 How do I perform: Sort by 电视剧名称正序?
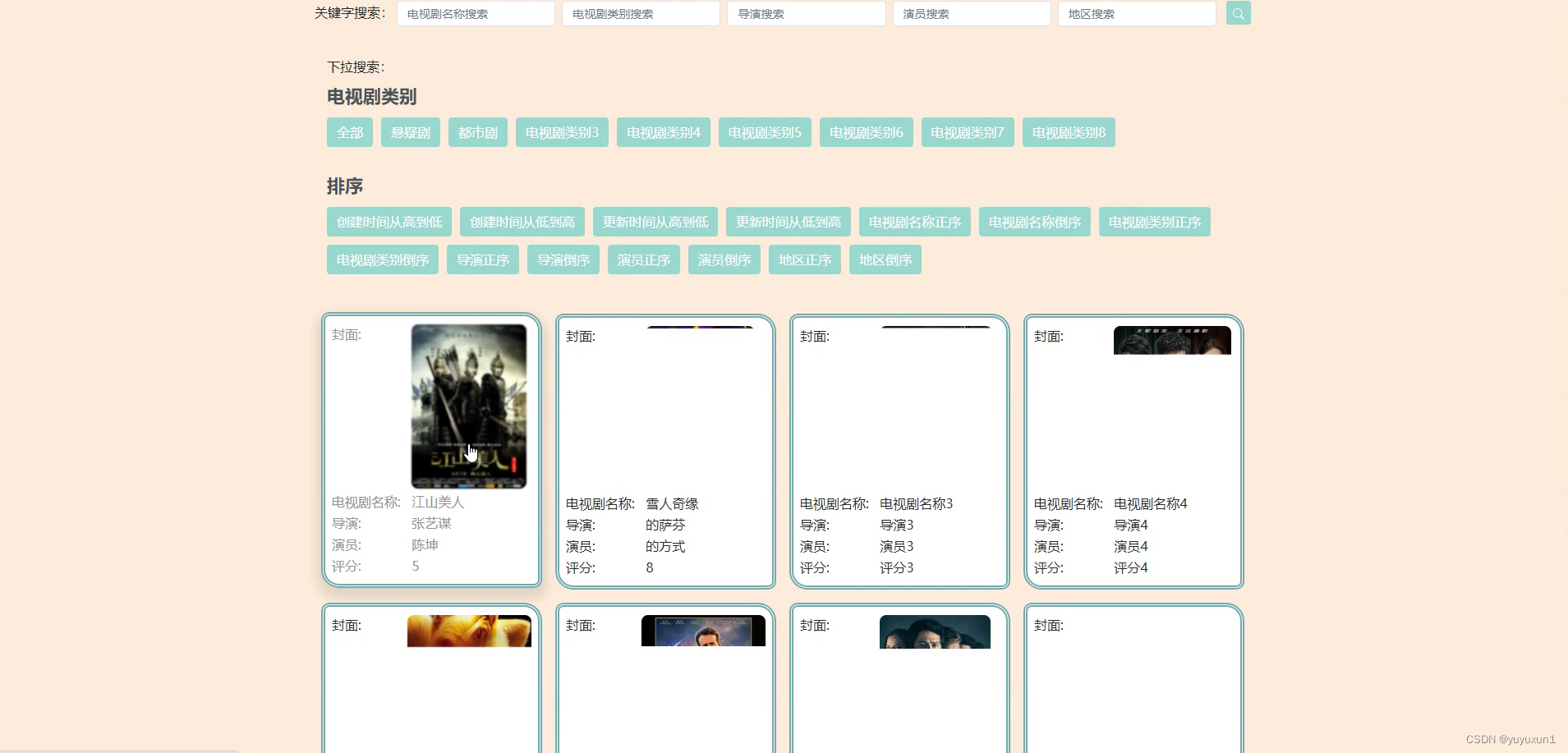click(x=915, y=222)
